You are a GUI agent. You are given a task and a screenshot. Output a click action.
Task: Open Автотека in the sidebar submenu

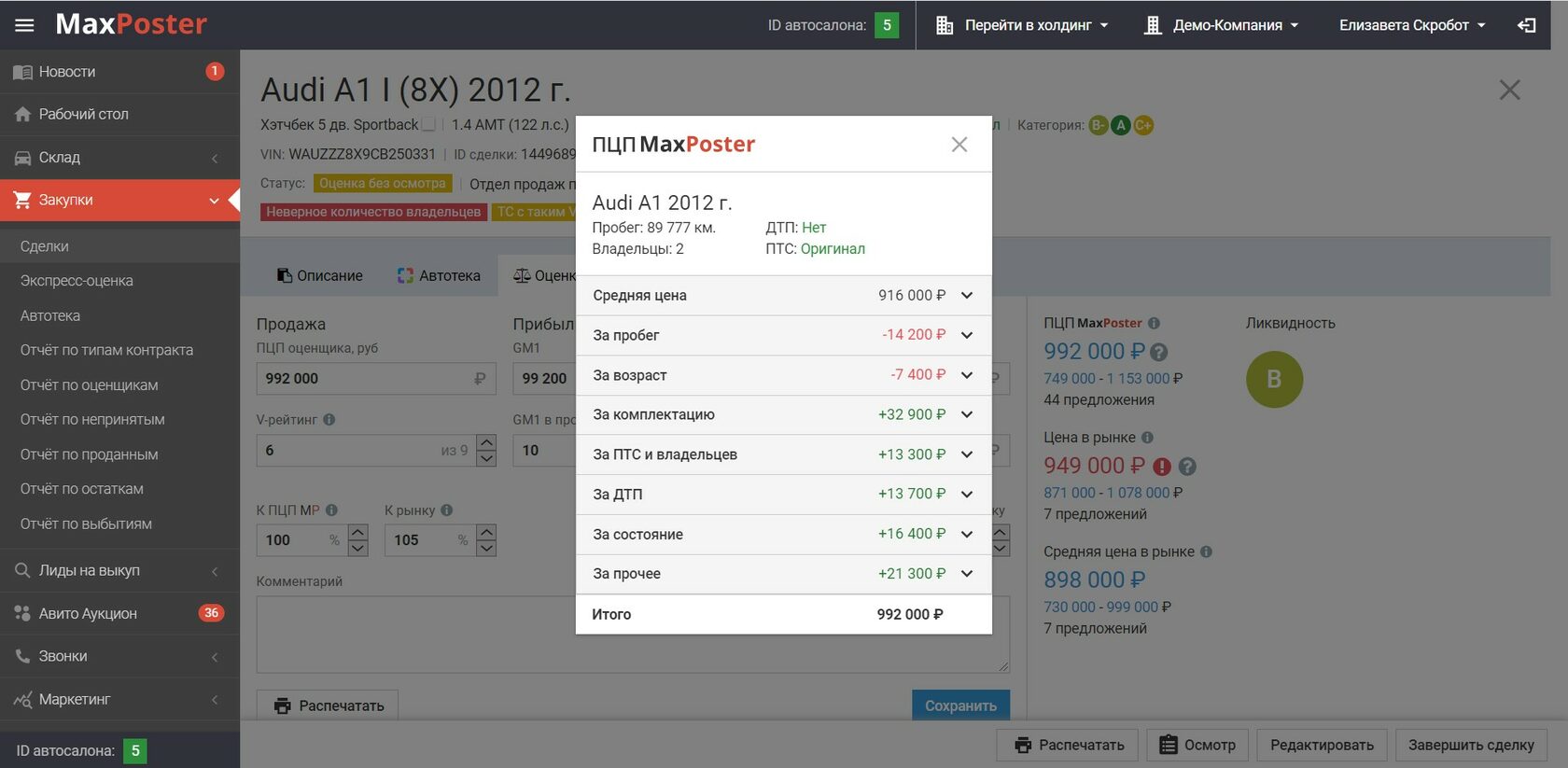pos(50,315)
